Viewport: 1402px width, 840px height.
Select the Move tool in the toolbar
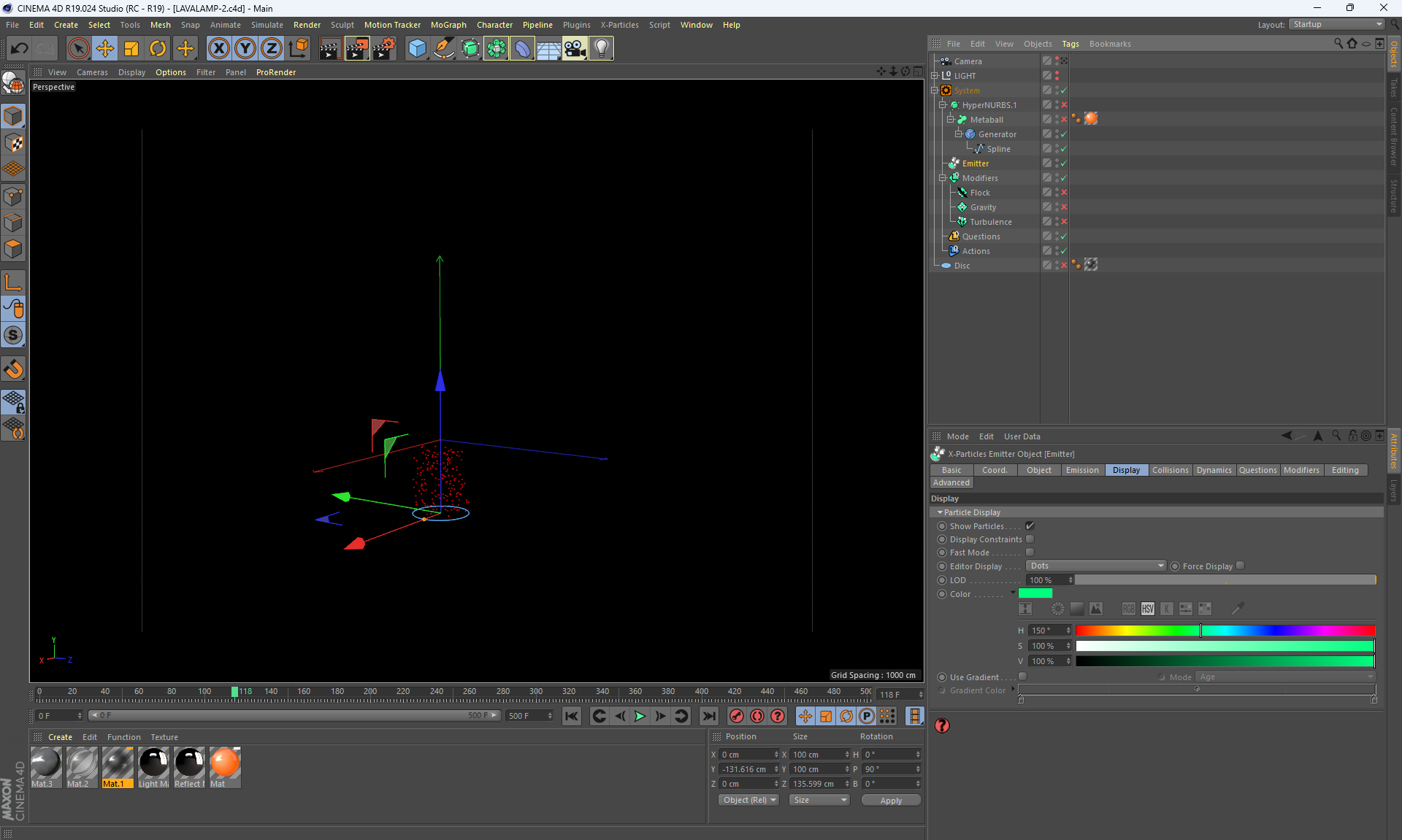[x=105, y=49]
